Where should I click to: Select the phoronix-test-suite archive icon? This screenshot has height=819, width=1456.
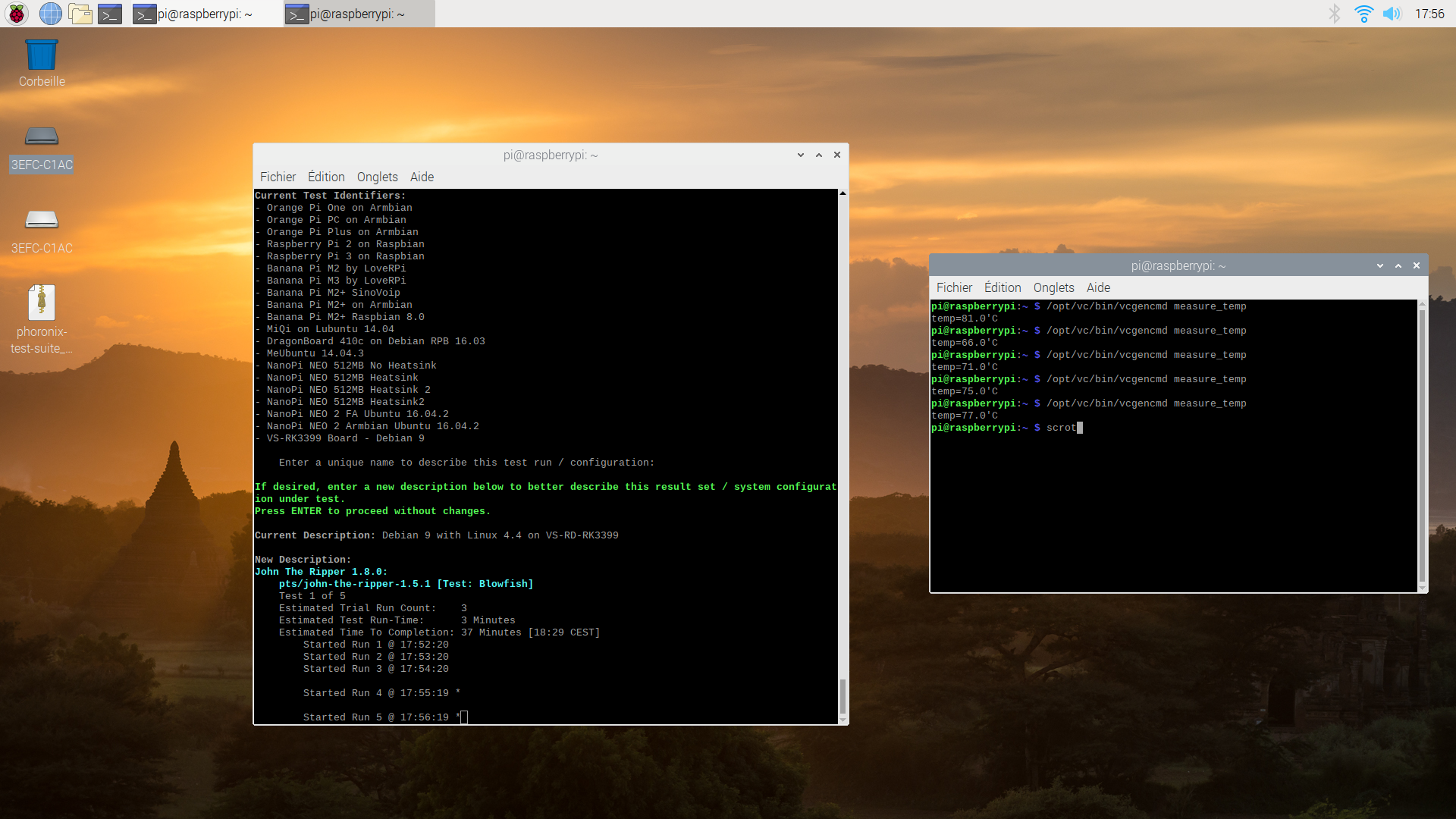click(x=42, y=319)
